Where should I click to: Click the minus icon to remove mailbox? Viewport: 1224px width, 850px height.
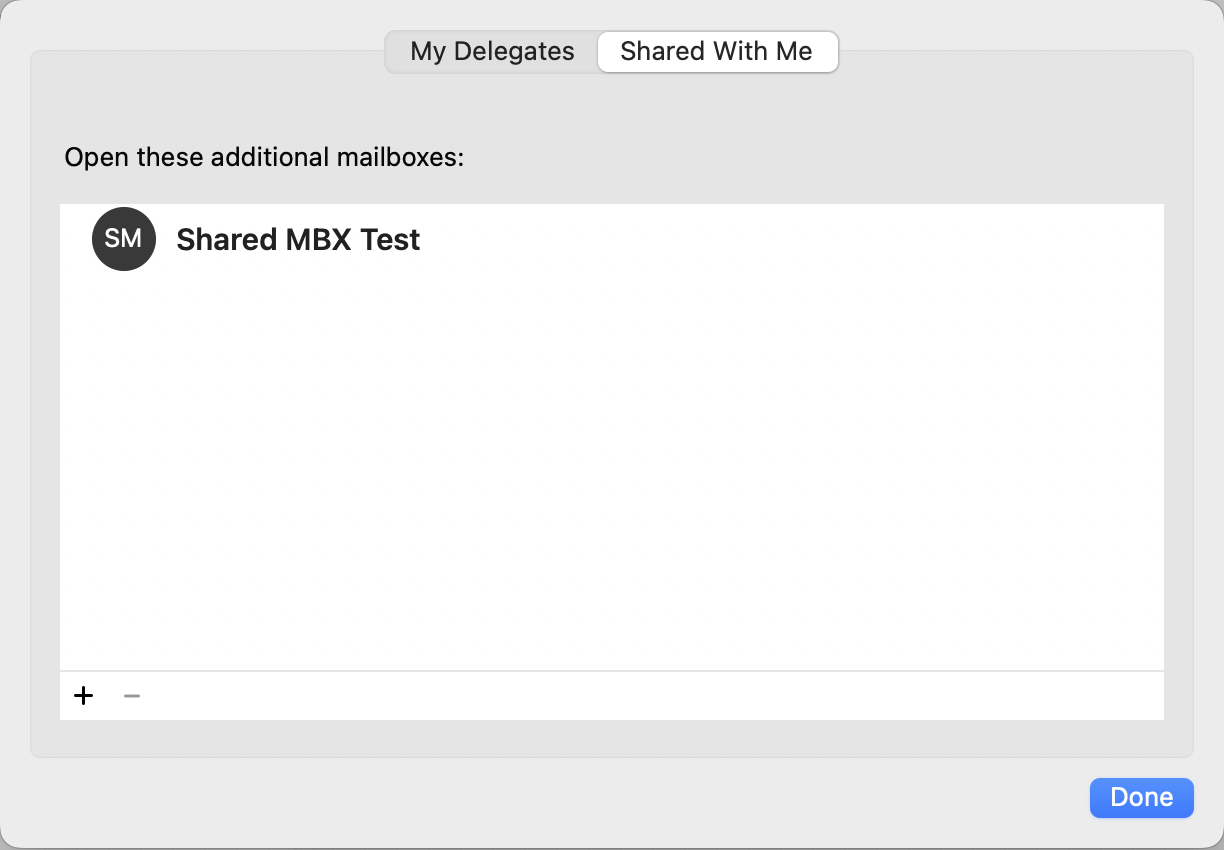point(132,696)
